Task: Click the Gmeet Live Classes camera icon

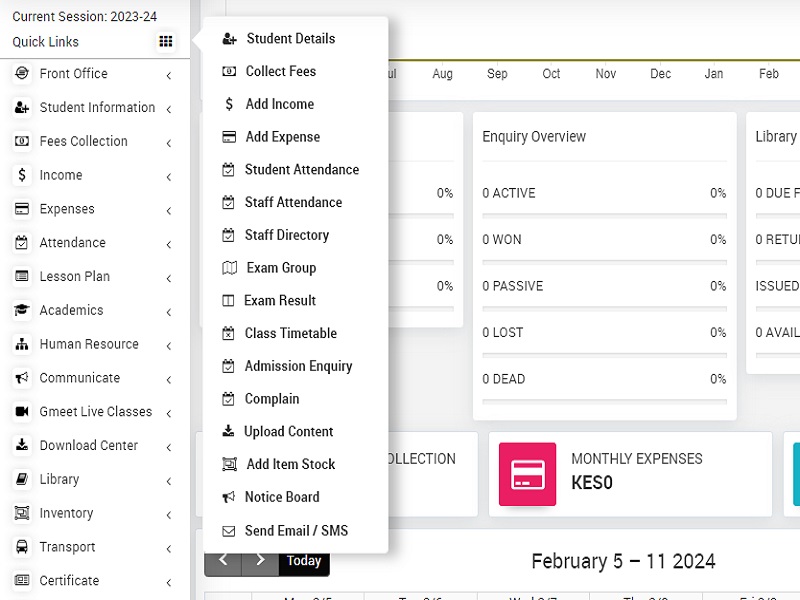Action: click(21, 412)
